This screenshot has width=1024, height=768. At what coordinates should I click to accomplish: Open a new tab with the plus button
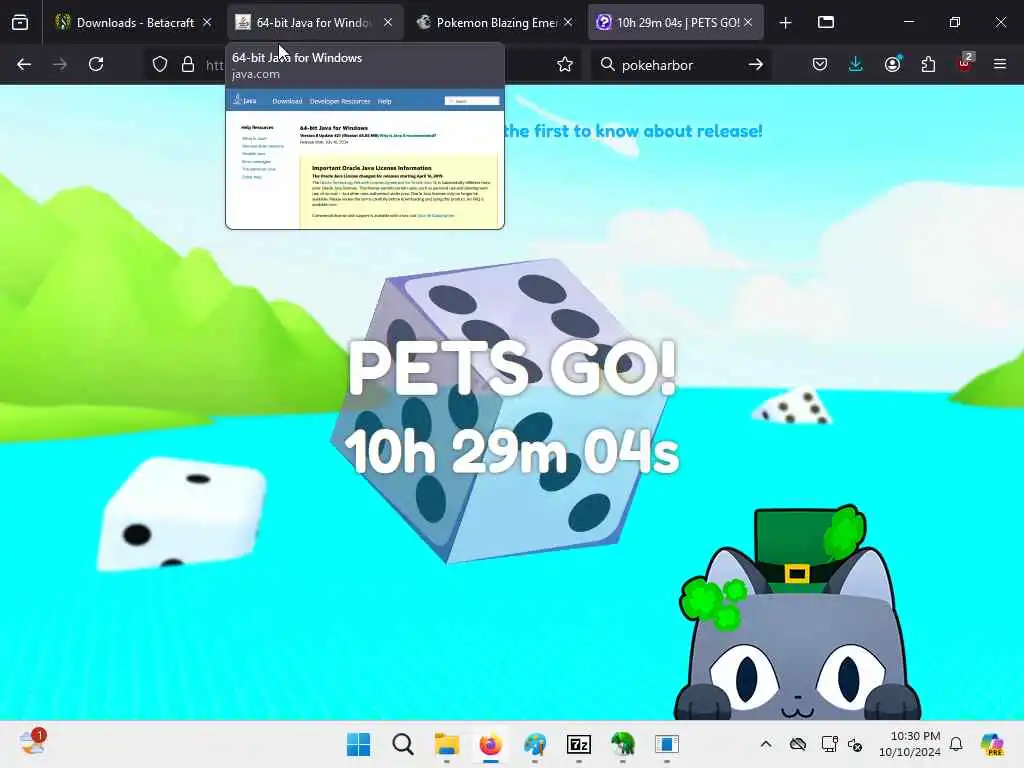[x=786, y=23]
